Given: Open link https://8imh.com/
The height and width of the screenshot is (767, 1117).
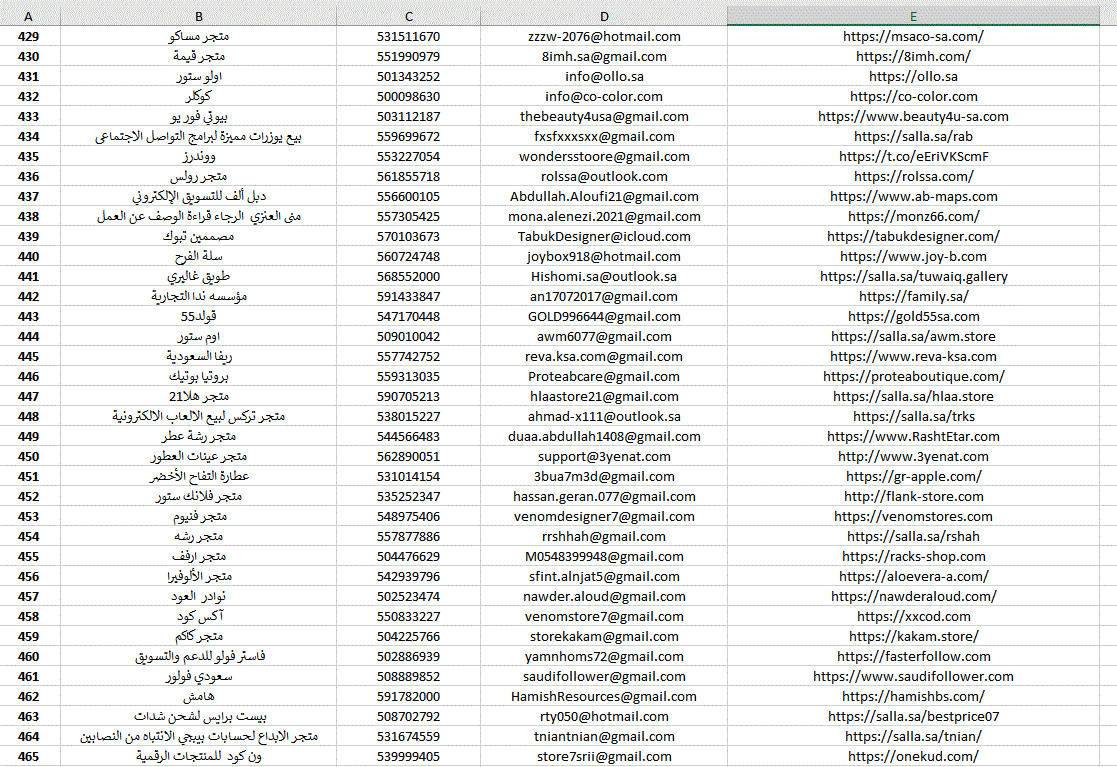Looking at the screenshot, I should (913, 56).
